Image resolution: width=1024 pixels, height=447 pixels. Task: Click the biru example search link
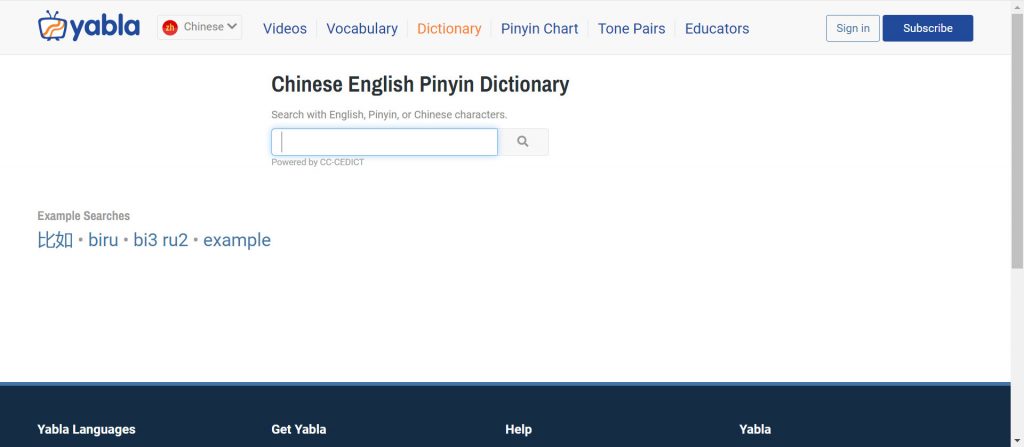point(103,240)
